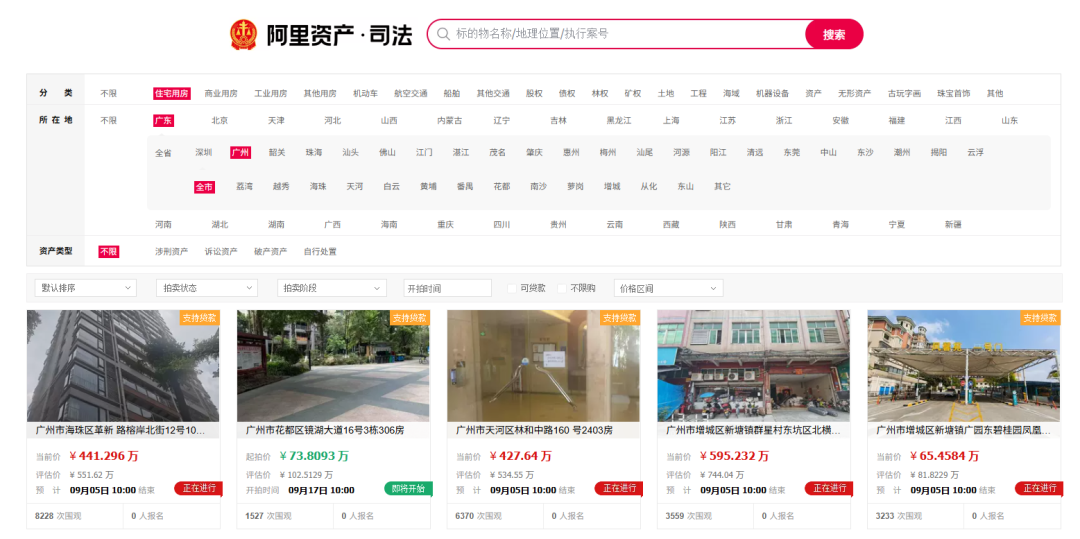Viewport: 1080px width, 539px height.
Task: Click current price ¥595.232万
Action: 734,456
